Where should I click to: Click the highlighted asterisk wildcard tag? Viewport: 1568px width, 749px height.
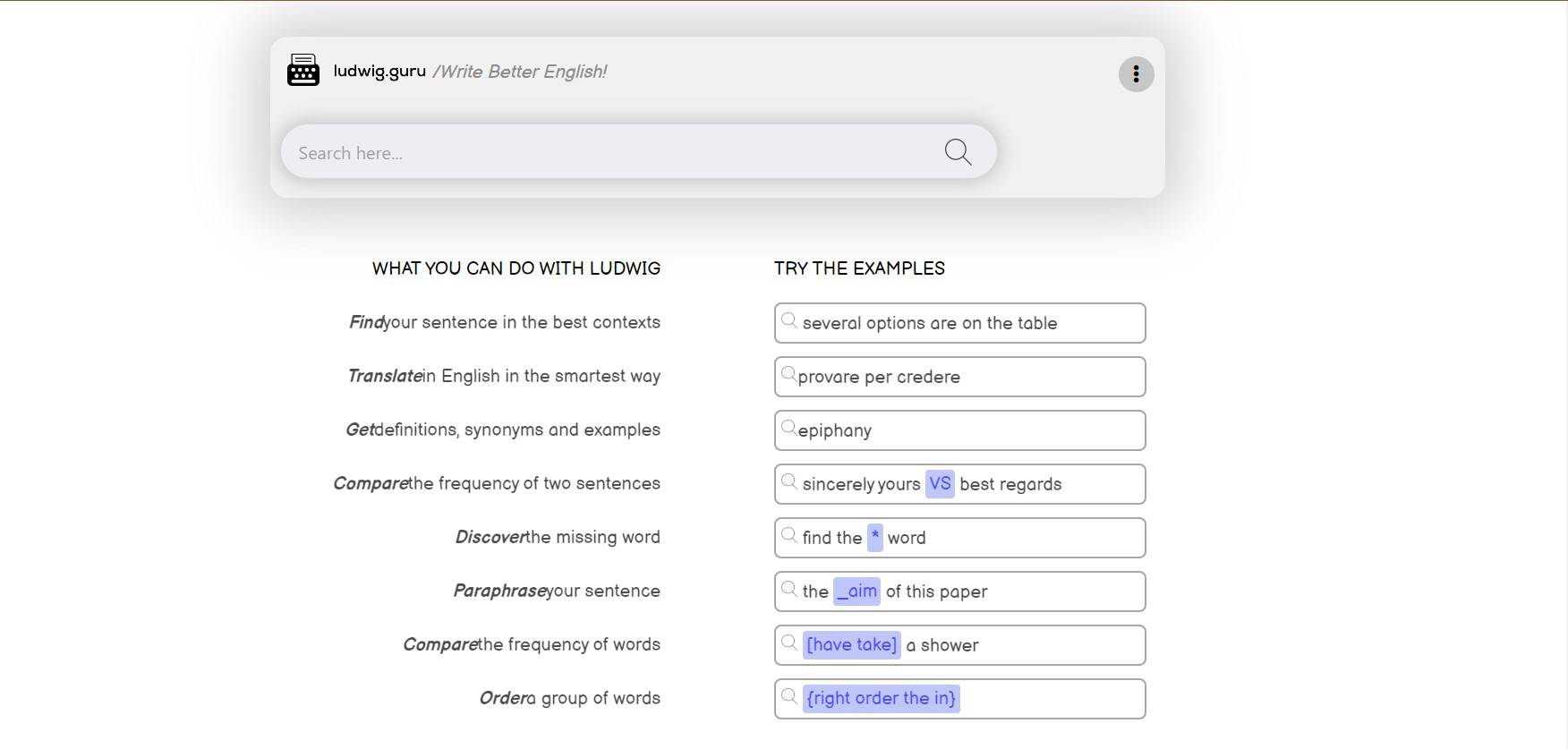pyautogui.click(x=874, y=538)
